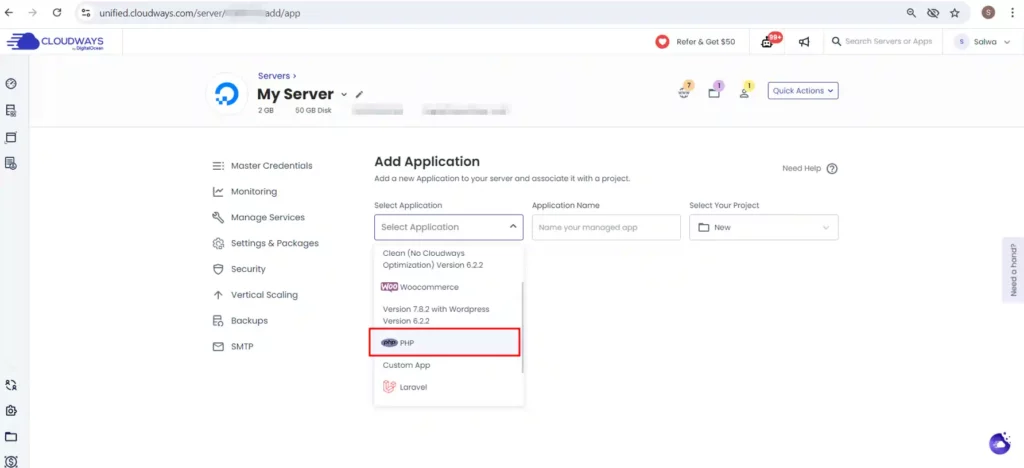Open the Quick Actions dropdown
This screenshot has width=1024, height=468.
point(803,91)
